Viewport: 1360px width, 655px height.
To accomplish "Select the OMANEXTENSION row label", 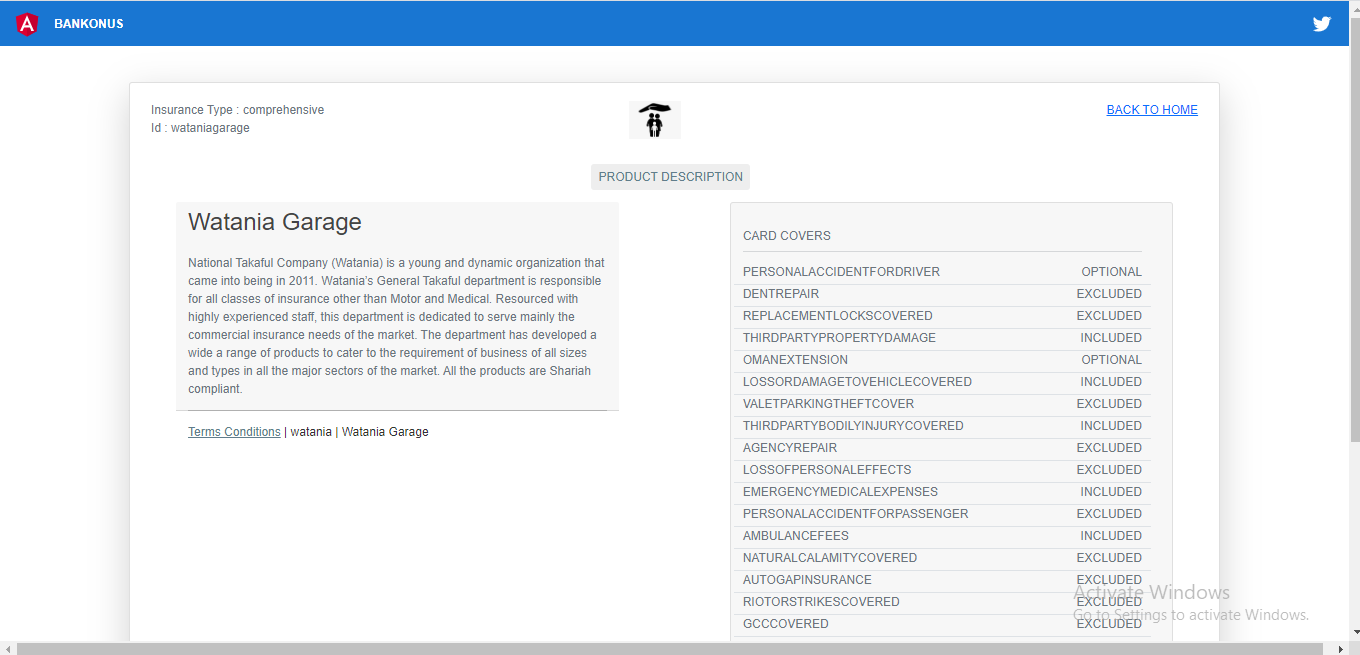I will [795, 360].
